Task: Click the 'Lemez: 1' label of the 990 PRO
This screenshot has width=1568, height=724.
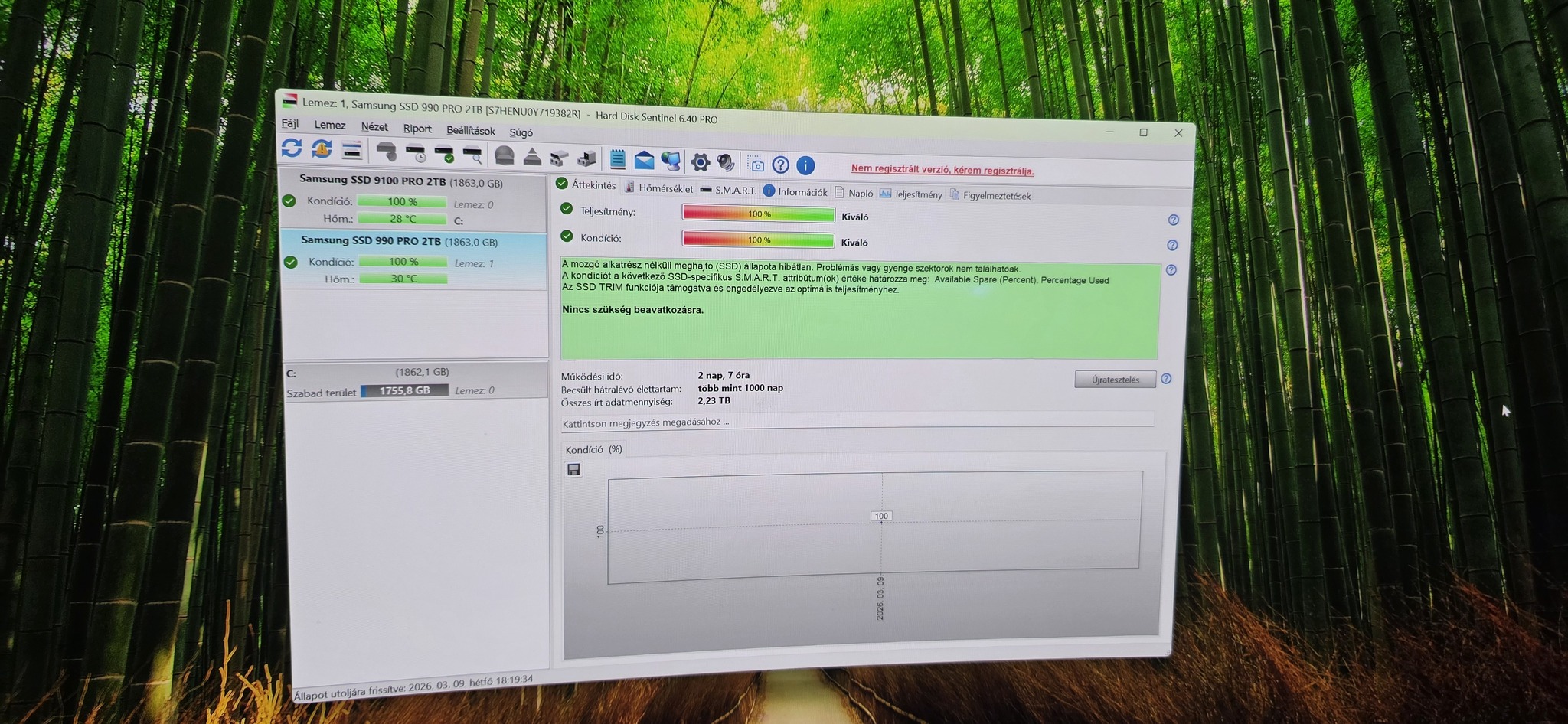Action: 474,263
